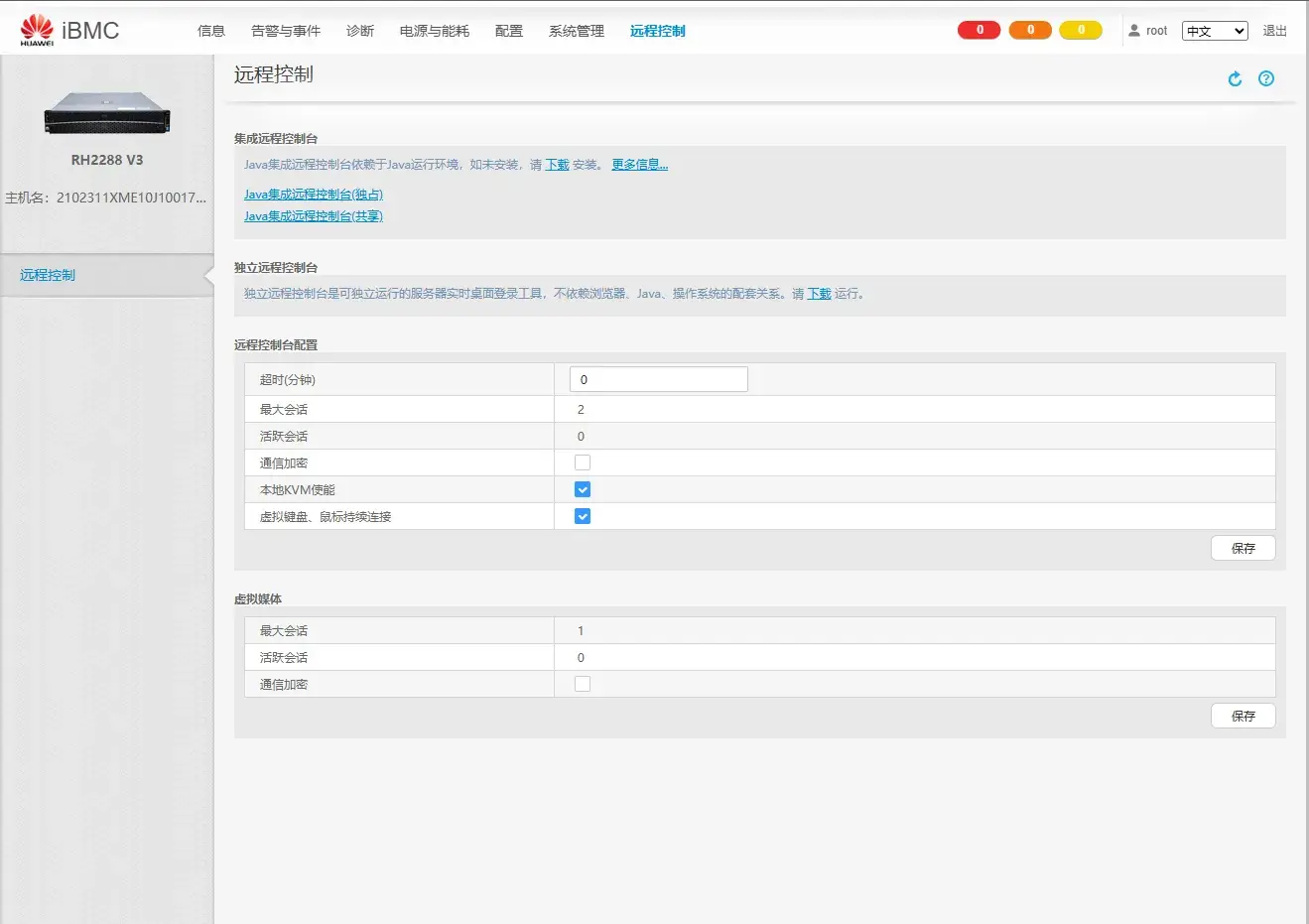The height and width of the screenshot is (924, 1309).
Task: Click the Huawei iBMC logo
Action: [69, 30]
